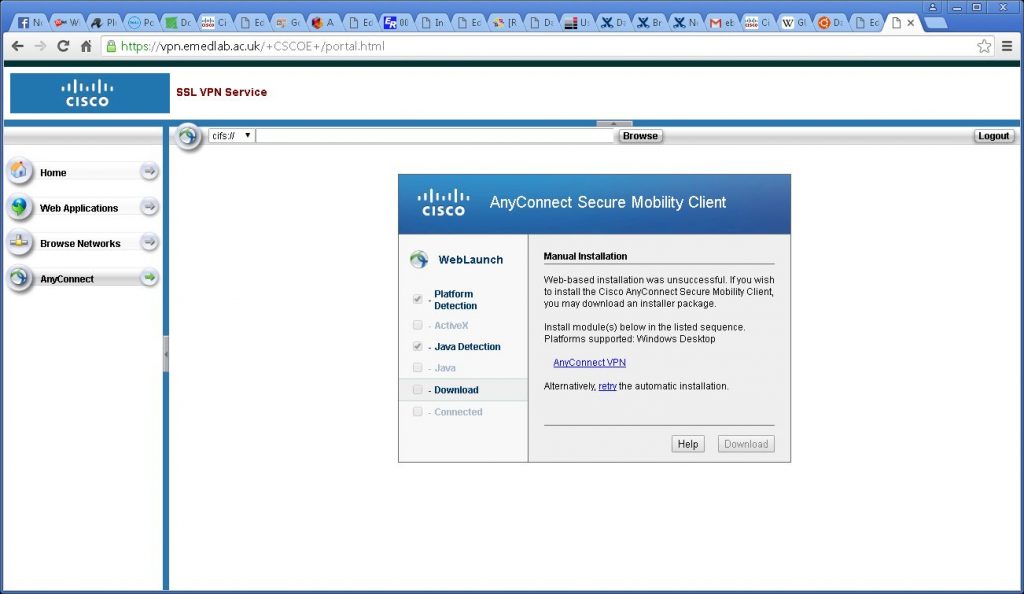This screenshot has width=1024, height=594.
Task: Click the Browse Networks icon
Action: (19, 242)
